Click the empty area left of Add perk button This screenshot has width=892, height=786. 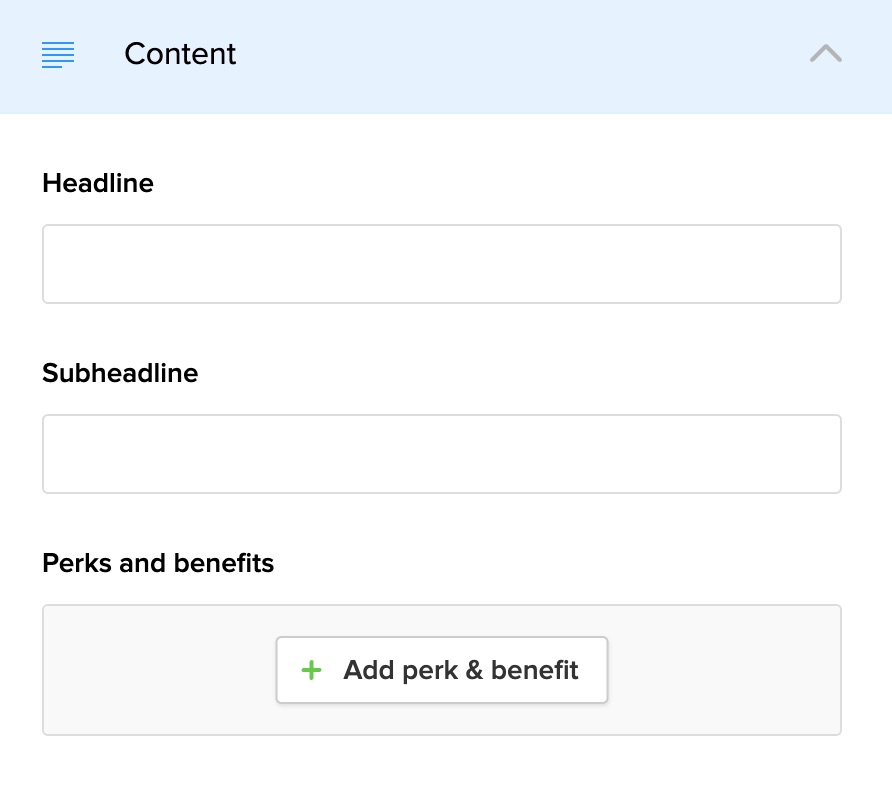160,670
